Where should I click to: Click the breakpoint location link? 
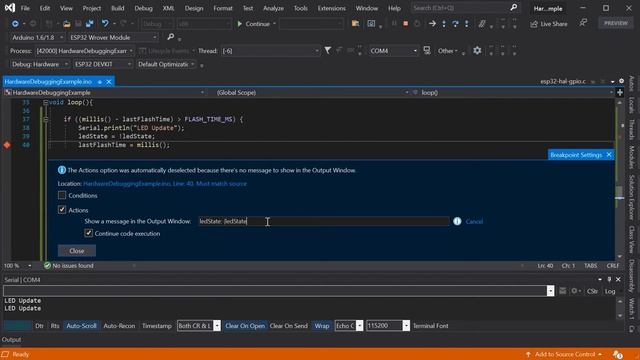click(165, 184)
